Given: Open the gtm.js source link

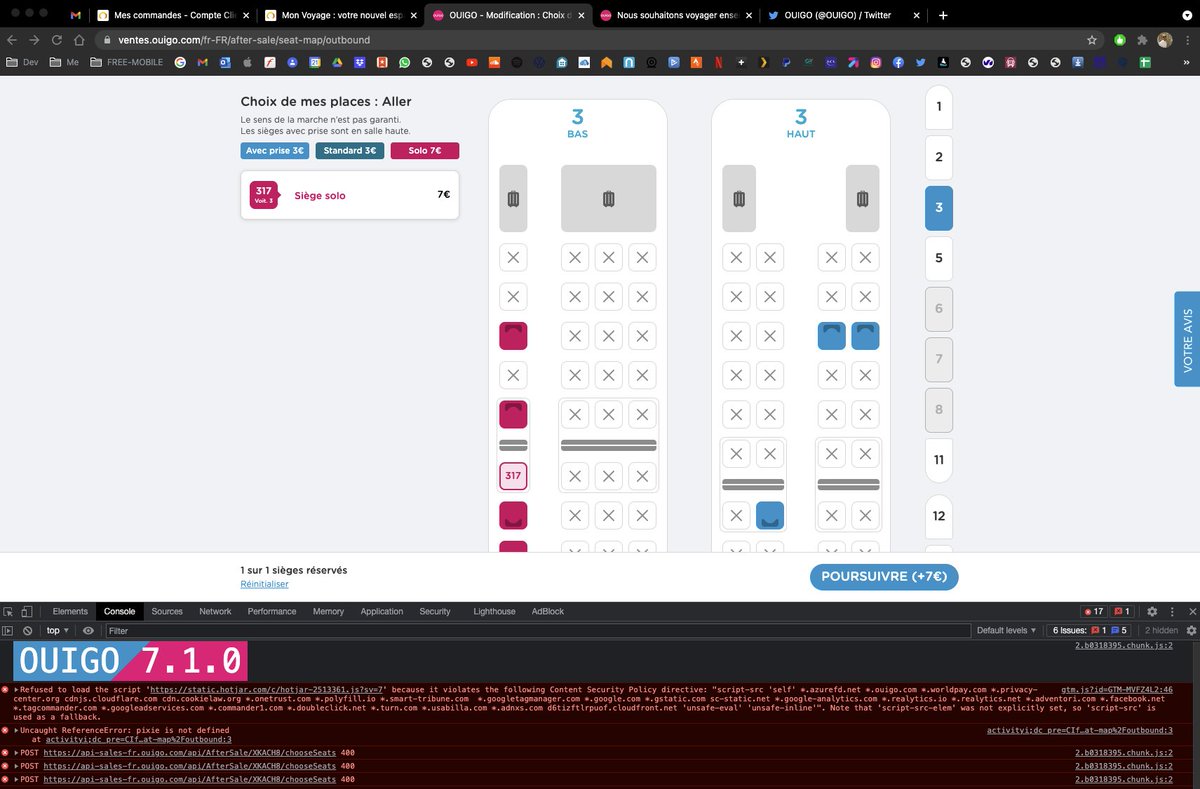Looking at the screenshot, I should click(x=1117, y=689).
